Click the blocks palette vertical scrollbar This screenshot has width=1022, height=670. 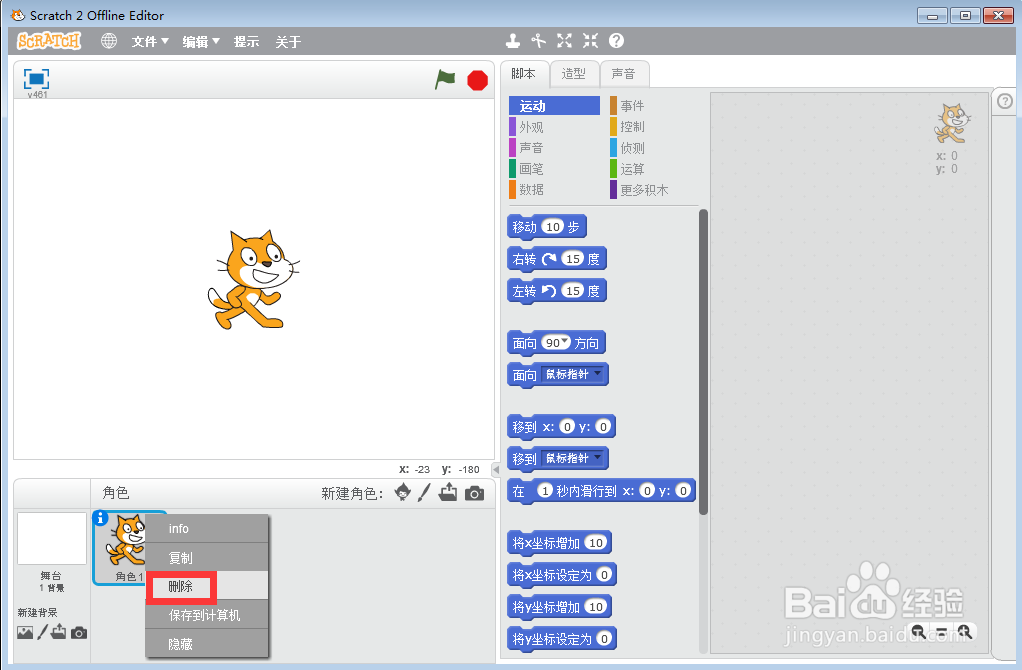click(703, 362)
